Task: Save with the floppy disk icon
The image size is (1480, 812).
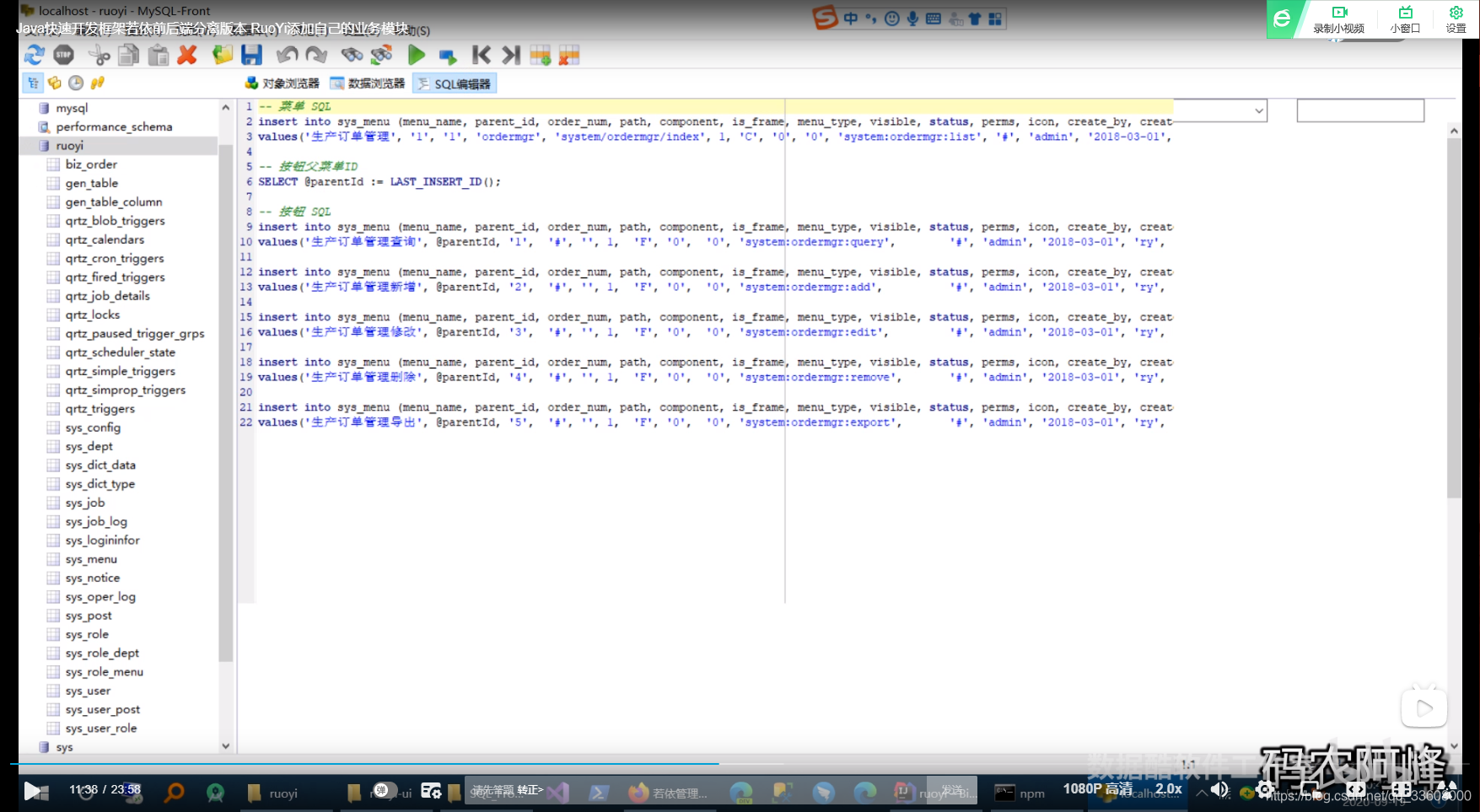Action: 251,56
